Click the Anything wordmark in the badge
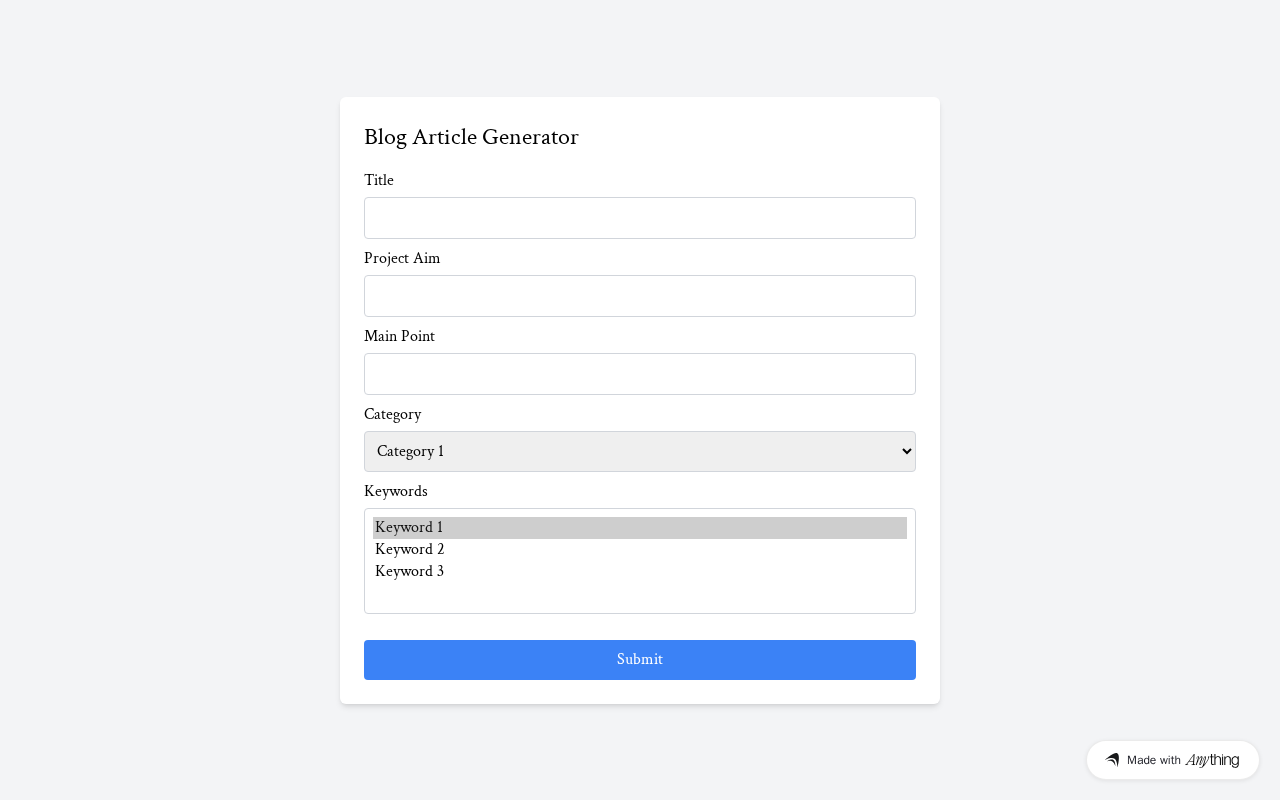The width and height of the screenshot is (1280, 800). tap(1212, 760)
